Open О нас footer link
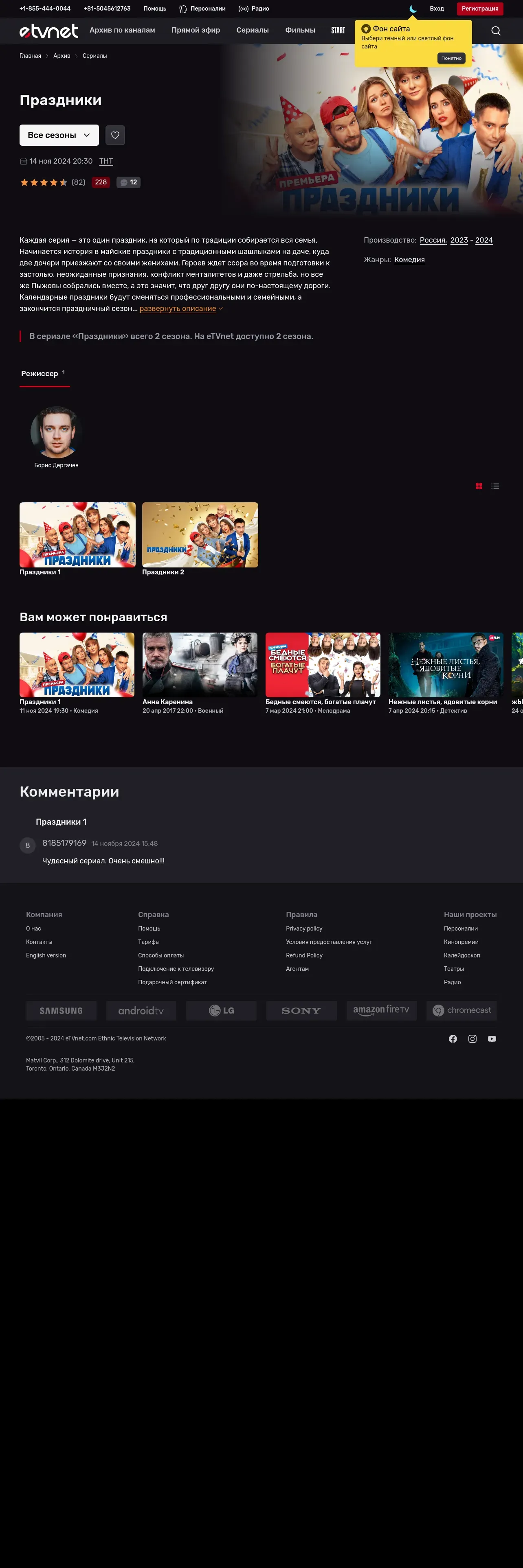523x1568 pixels. click(33, 928)
